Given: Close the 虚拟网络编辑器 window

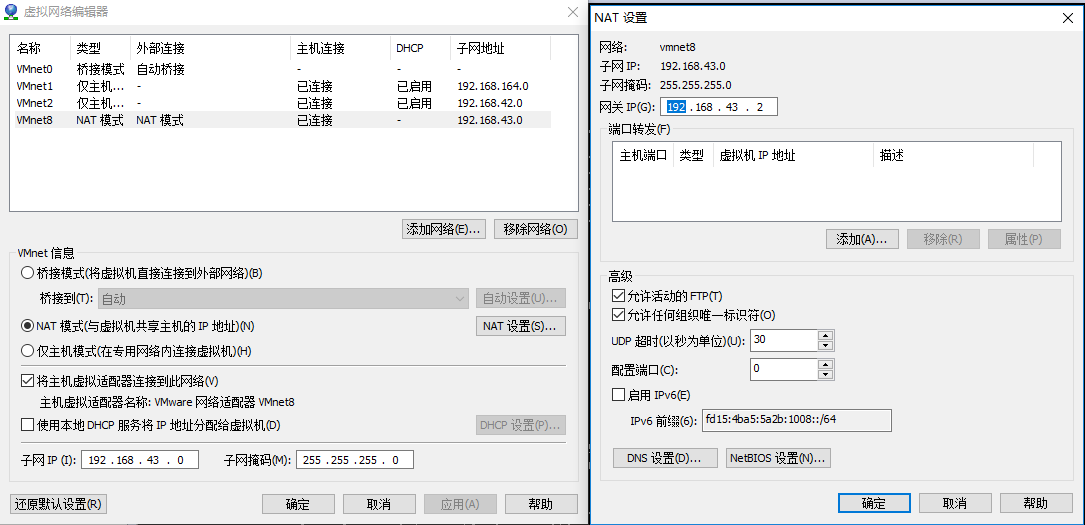Looking at the screenshot, I should point(573,12).
